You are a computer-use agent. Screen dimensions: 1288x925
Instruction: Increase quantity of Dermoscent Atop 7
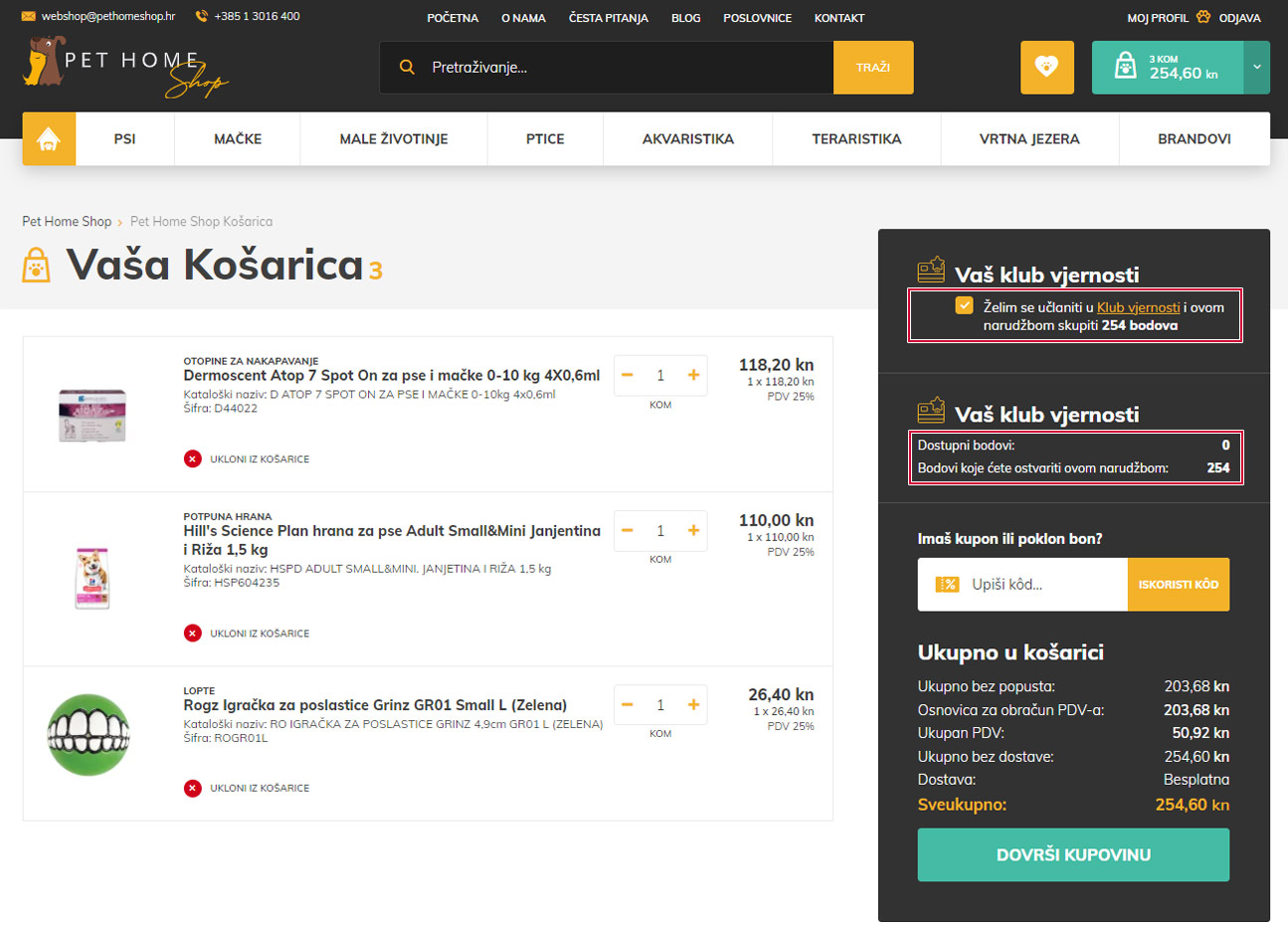coord(693,375)
